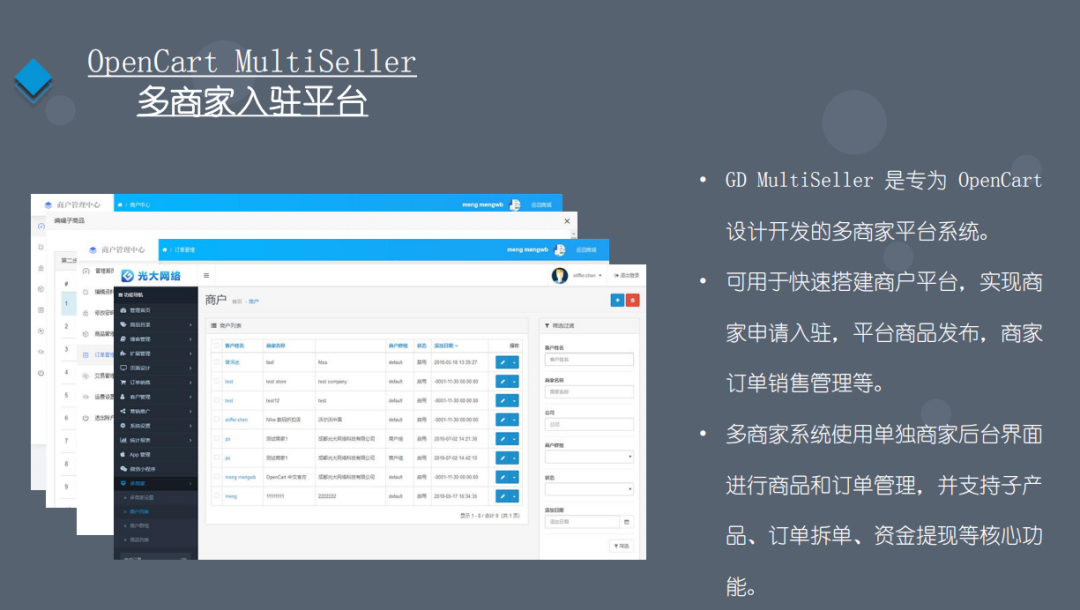Screen dimensions: 1080x610
Task: Open the stiffer.chen customer name link
Action: 236,419
